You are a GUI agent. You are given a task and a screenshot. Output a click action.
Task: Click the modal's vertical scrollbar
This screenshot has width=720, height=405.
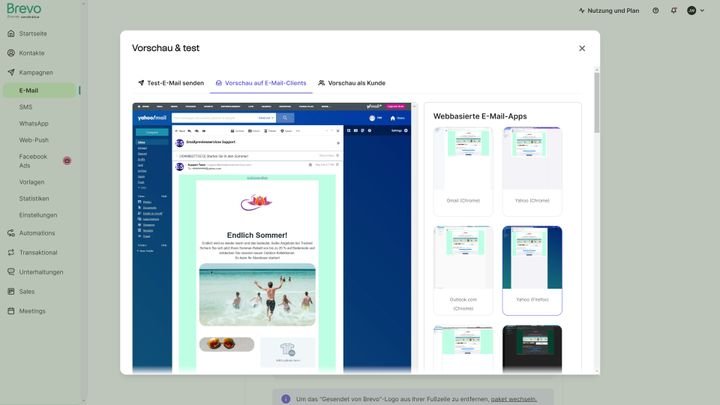(x=596, y=103)
